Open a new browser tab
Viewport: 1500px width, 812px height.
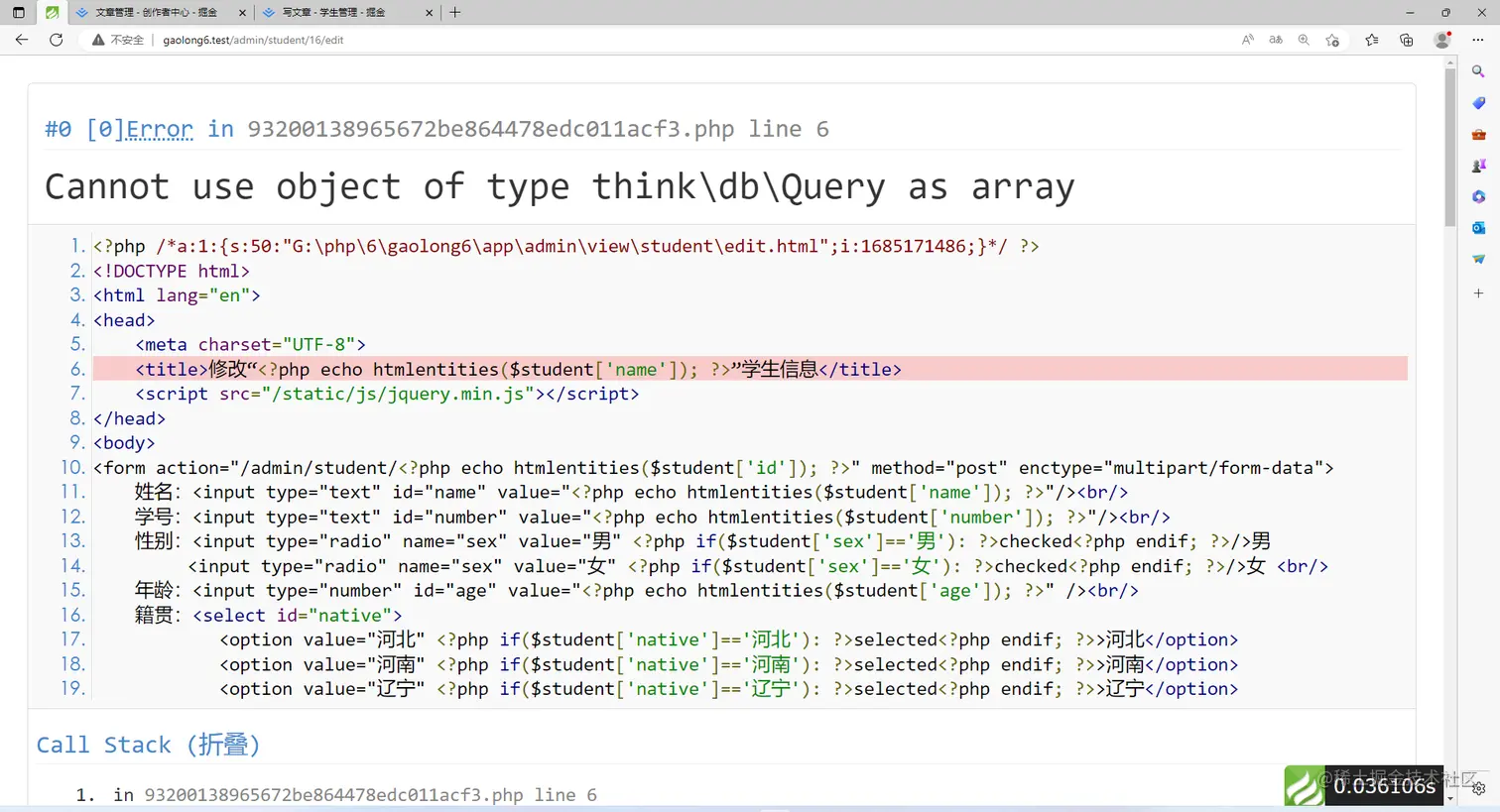click(454, 13)
